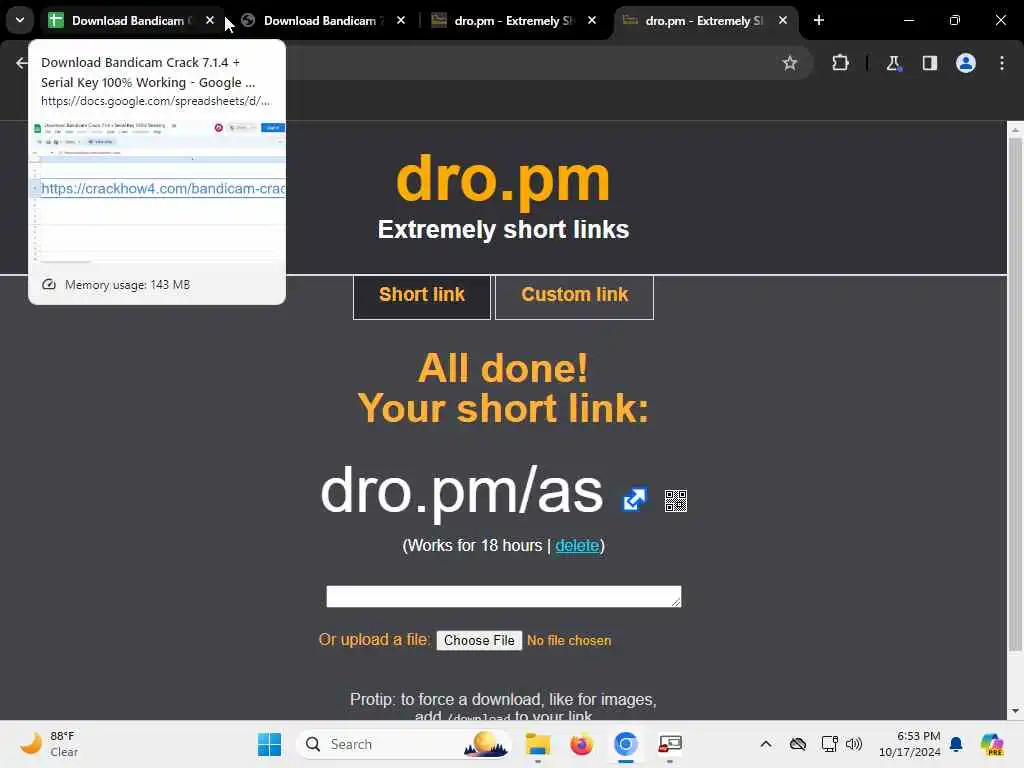Go back to the previous page
Image resolution: width=1024 pixels, height=768 pixels.
22,63
